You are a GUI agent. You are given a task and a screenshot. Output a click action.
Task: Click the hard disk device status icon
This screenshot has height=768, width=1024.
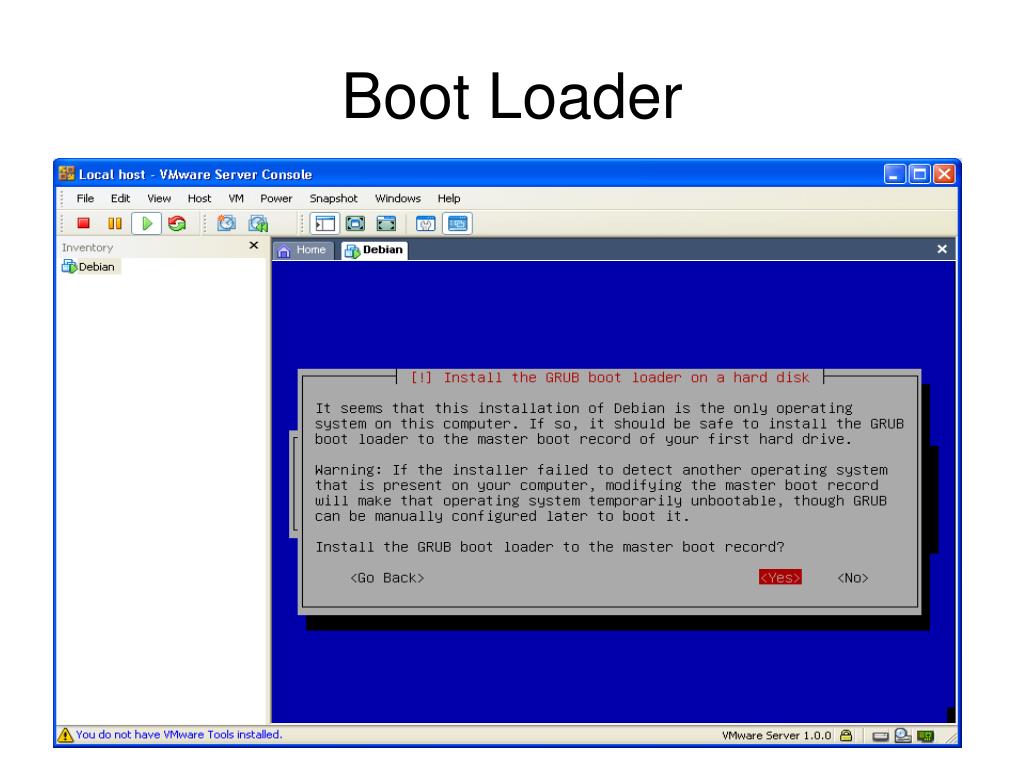pos(880,736)
